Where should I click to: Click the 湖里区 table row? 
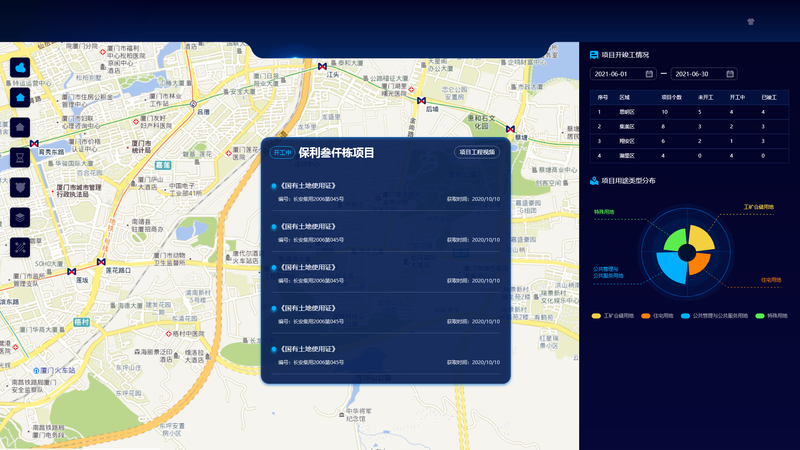click(689, 156)
